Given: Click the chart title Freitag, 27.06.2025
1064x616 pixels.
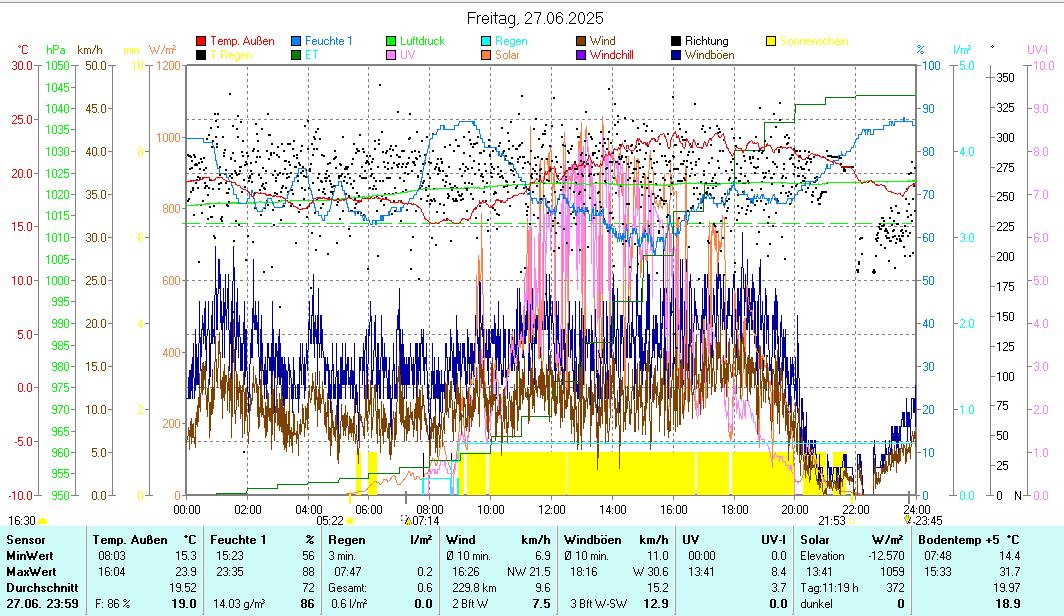Looking at the screenshot, I should pyautogui.click(x=535, y=18).
